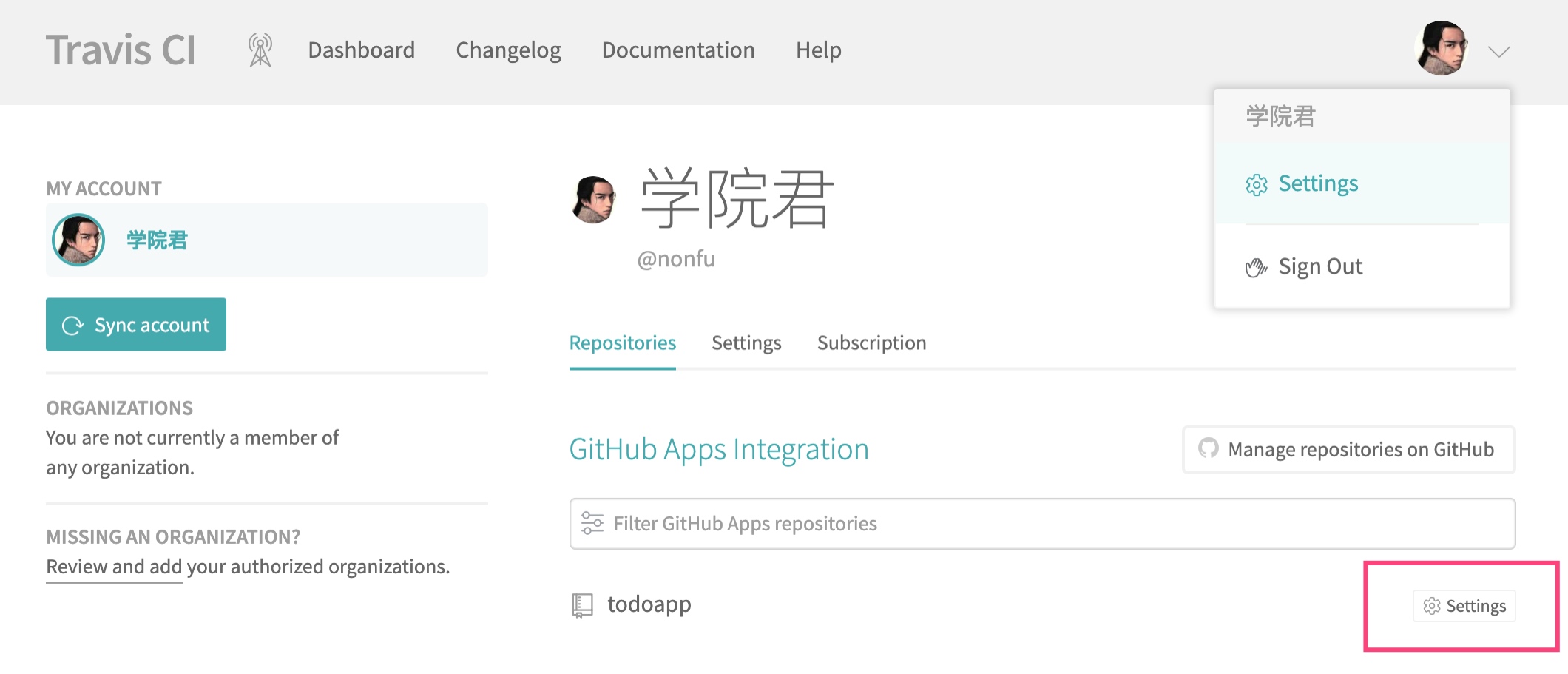Click the waving hand Sign Out icon
Screen dimensions: 1568x674
pos(1256,267)
